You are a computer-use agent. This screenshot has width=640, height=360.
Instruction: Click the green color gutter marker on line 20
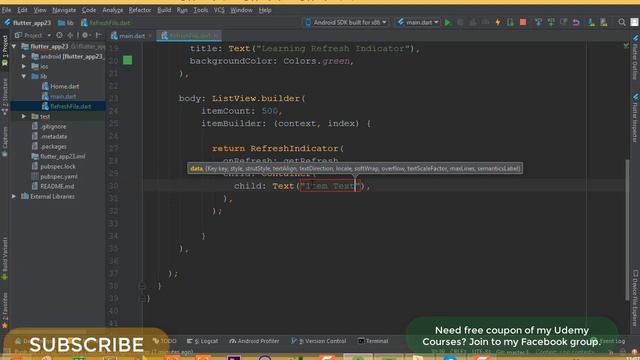point(127,60)
